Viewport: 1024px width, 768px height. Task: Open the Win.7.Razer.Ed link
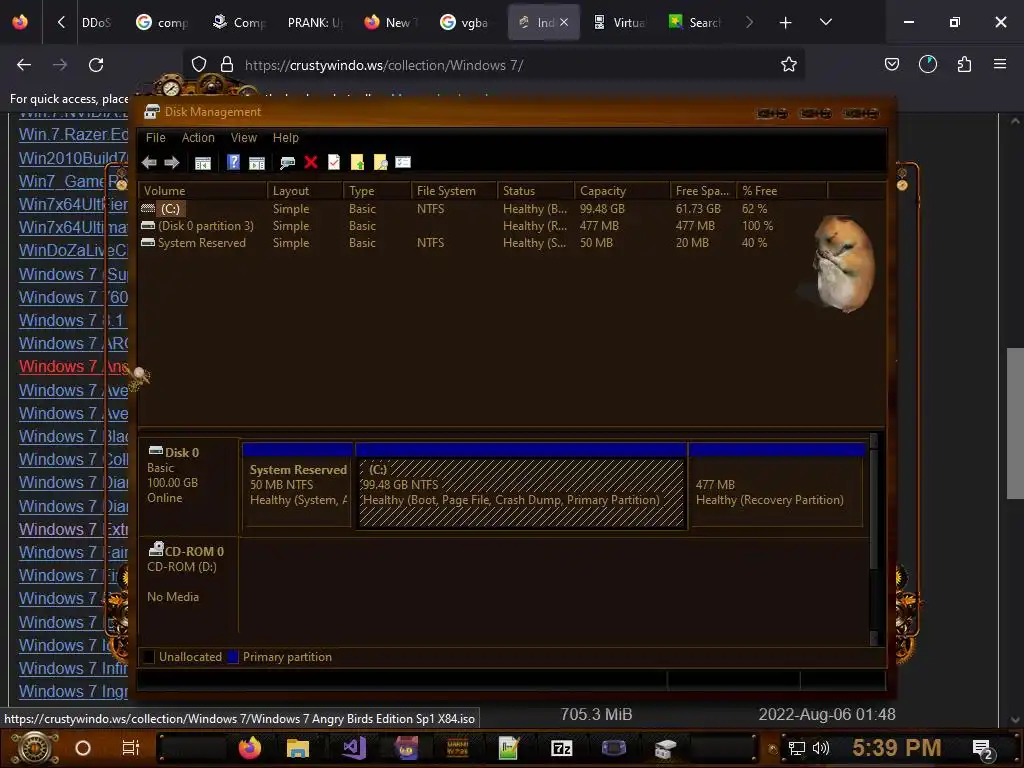(x=73, y=135)
